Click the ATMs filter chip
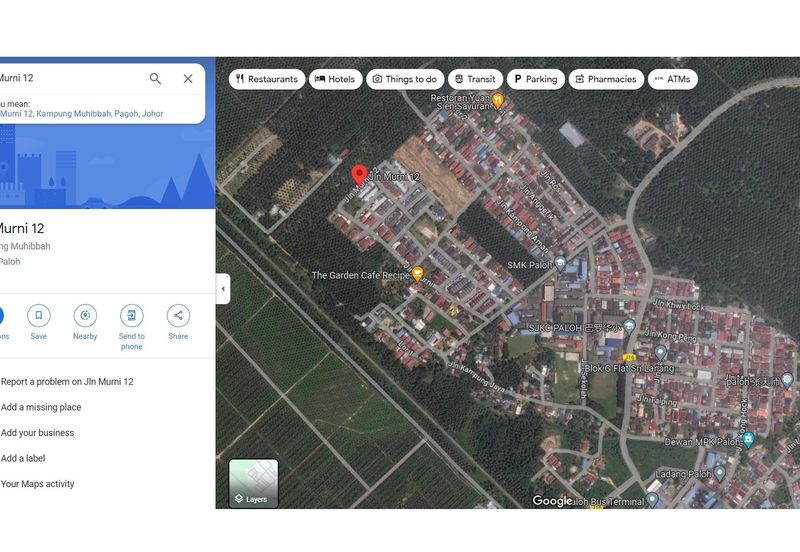The width and height of the screenshot is (800, 552). coord(672,79)
